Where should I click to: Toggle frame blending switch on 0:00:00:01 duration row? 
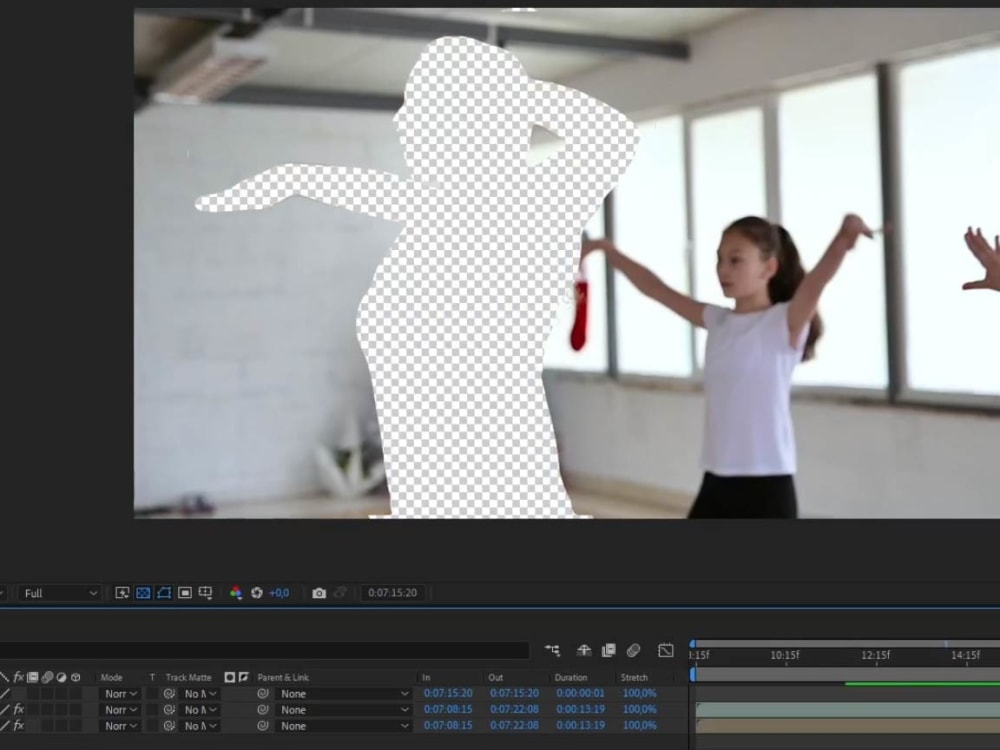tap(33, 693)
